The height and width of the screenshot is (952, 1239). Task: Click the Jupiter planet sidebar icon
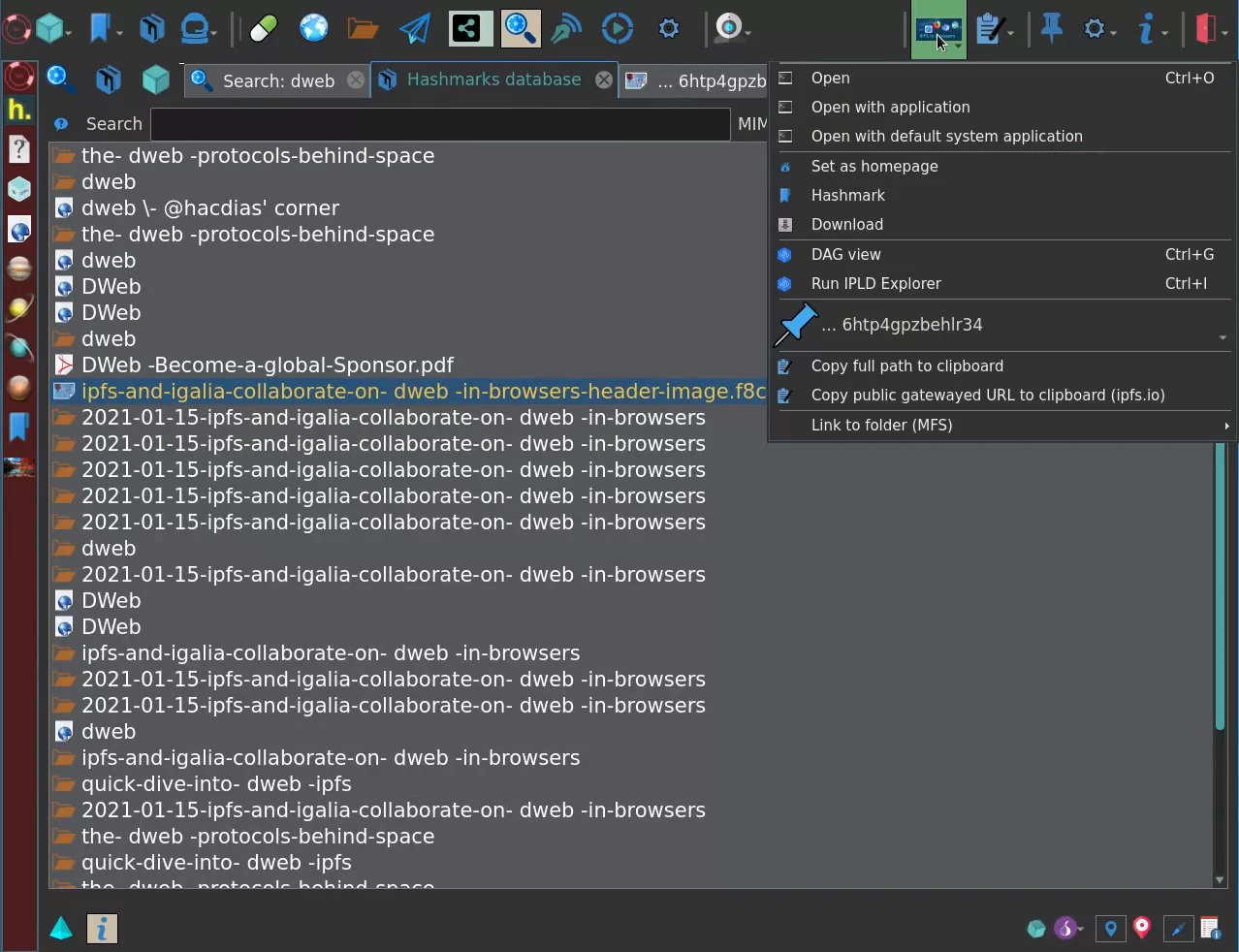pos(19,269)
